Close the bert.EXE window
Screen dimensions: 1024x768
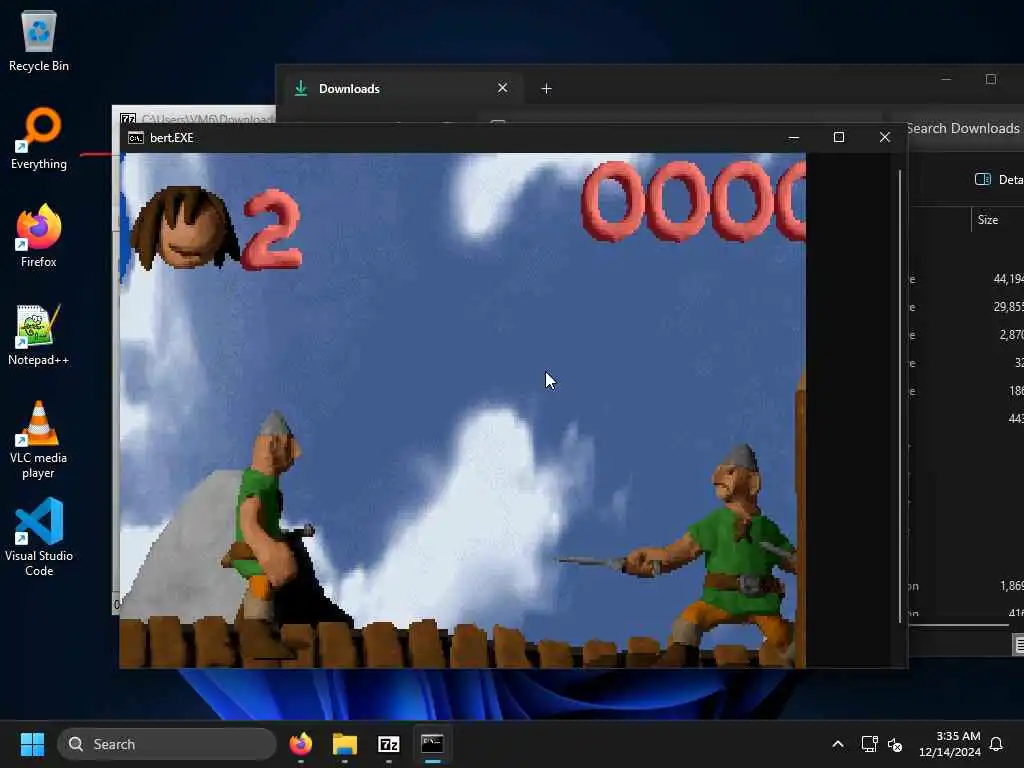[885, 137]
